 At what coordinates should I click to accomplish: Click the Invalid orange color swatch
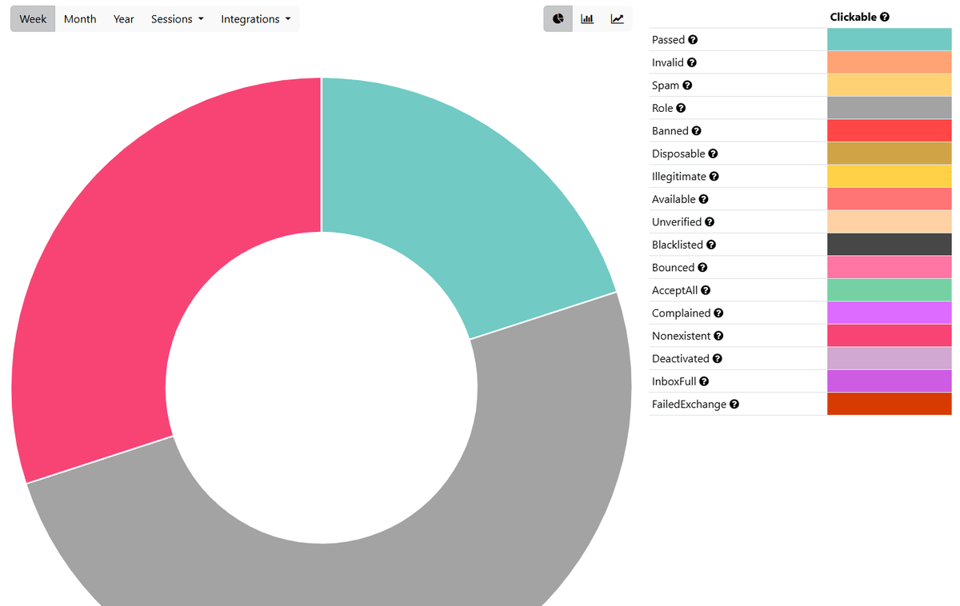click(889, 62)
